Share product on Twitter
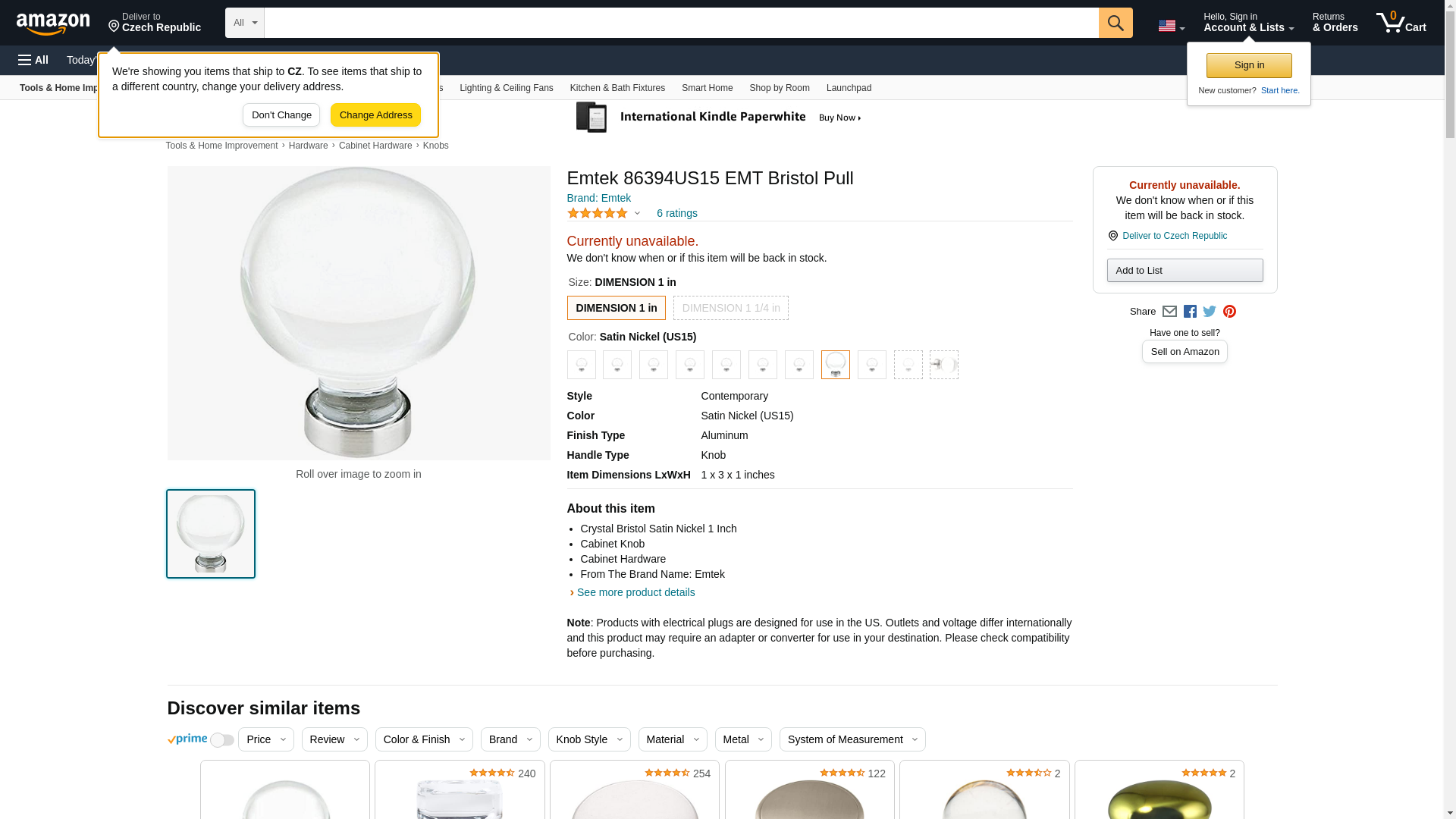 click(1210, 312)
